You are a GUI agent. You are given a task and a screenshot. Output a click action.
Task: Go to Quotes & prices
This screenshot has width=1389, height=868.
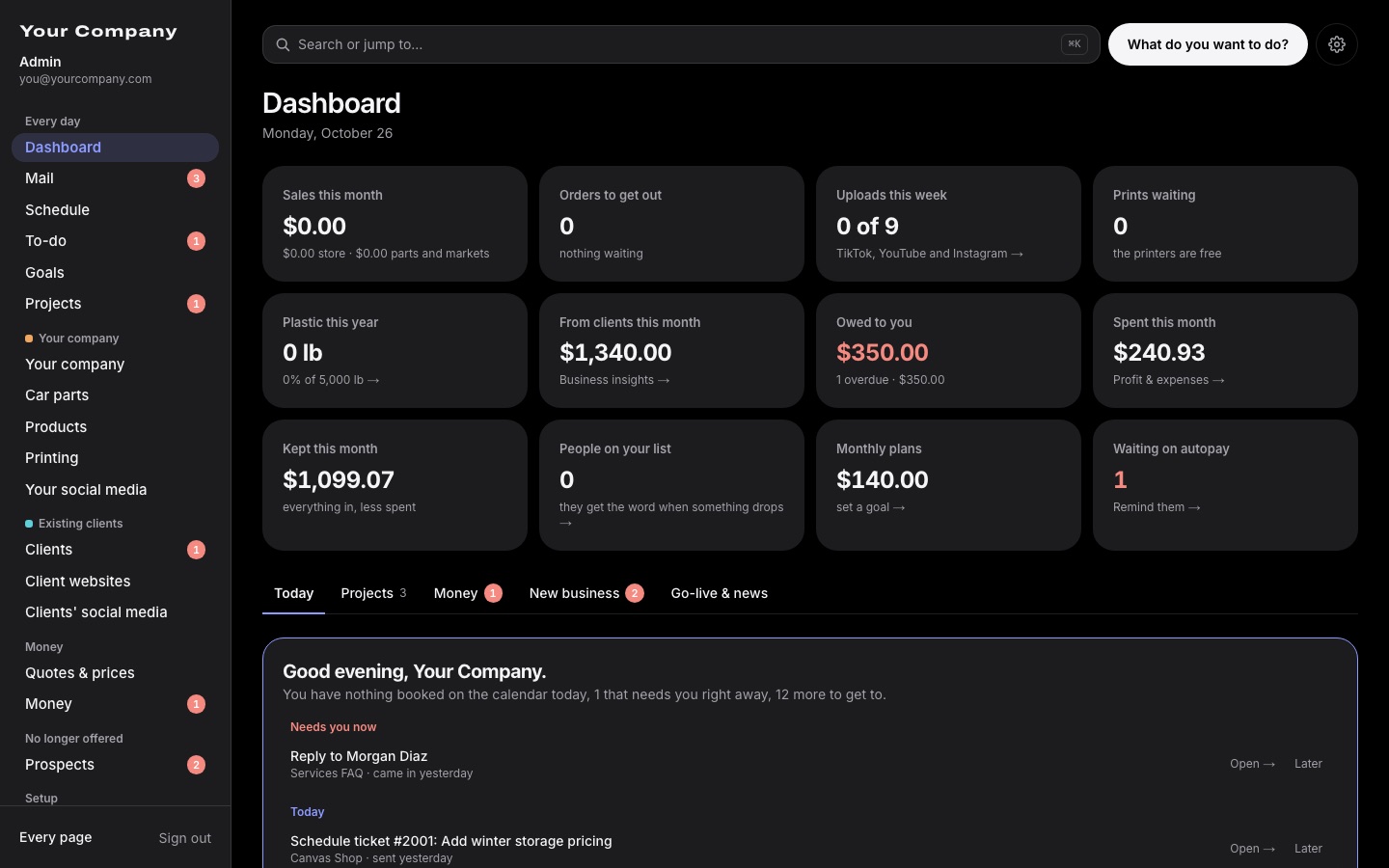115,673
